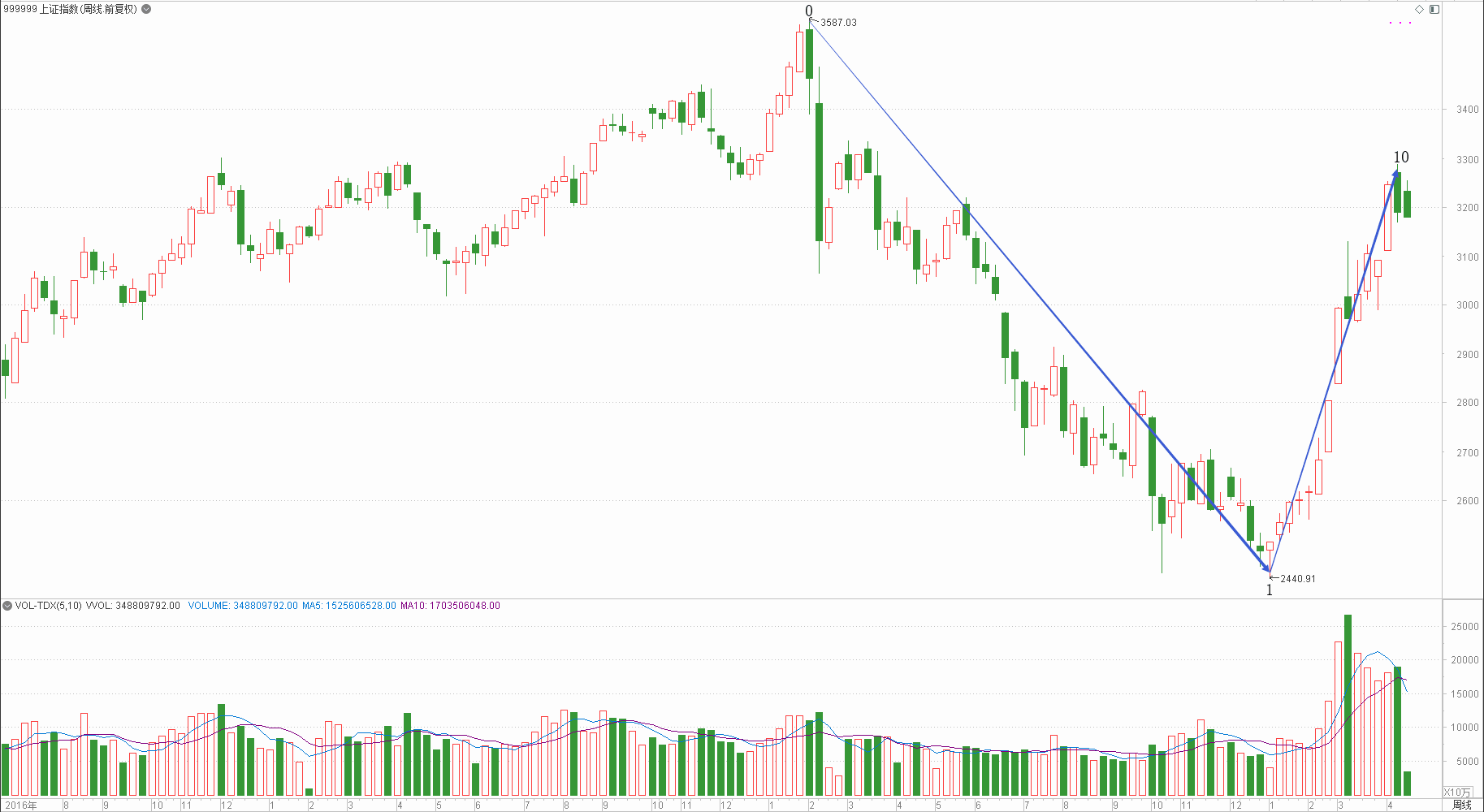Click the three magenta dots marker
This screenshot has height=812, width=1484.
click(1400, 23)
